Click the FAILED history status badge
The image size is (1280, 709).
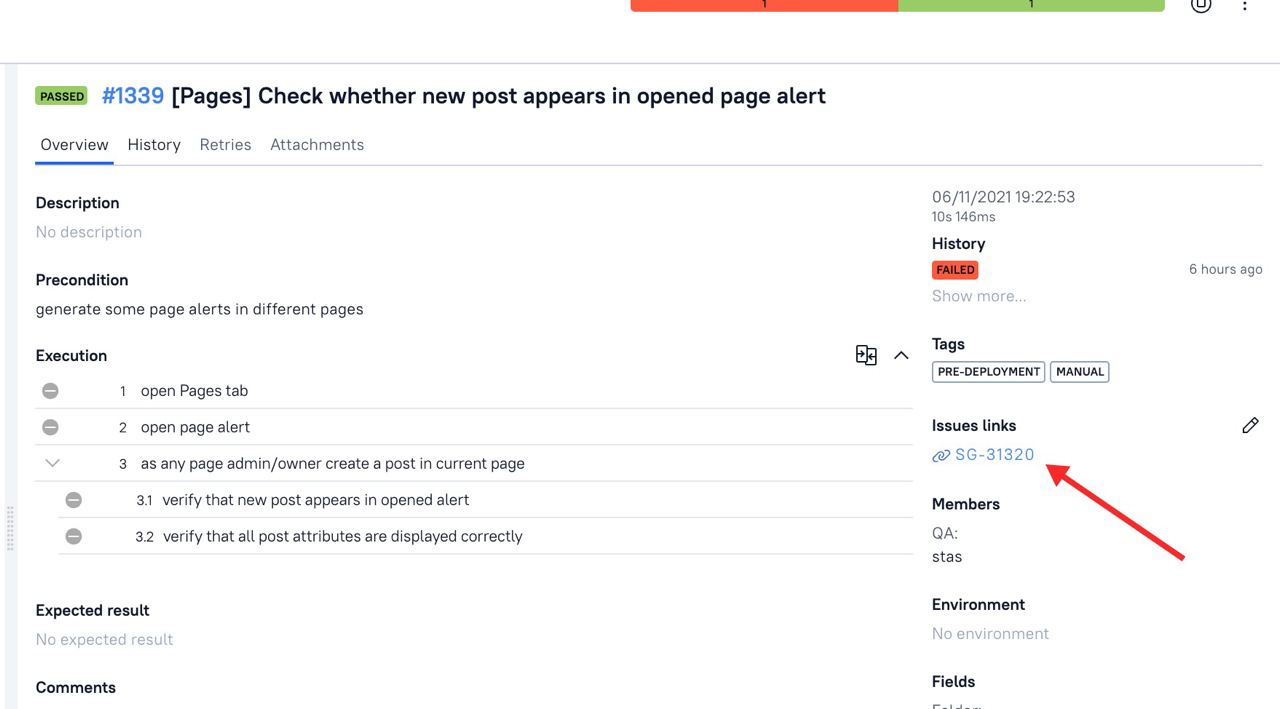click(x=955, y=270)
